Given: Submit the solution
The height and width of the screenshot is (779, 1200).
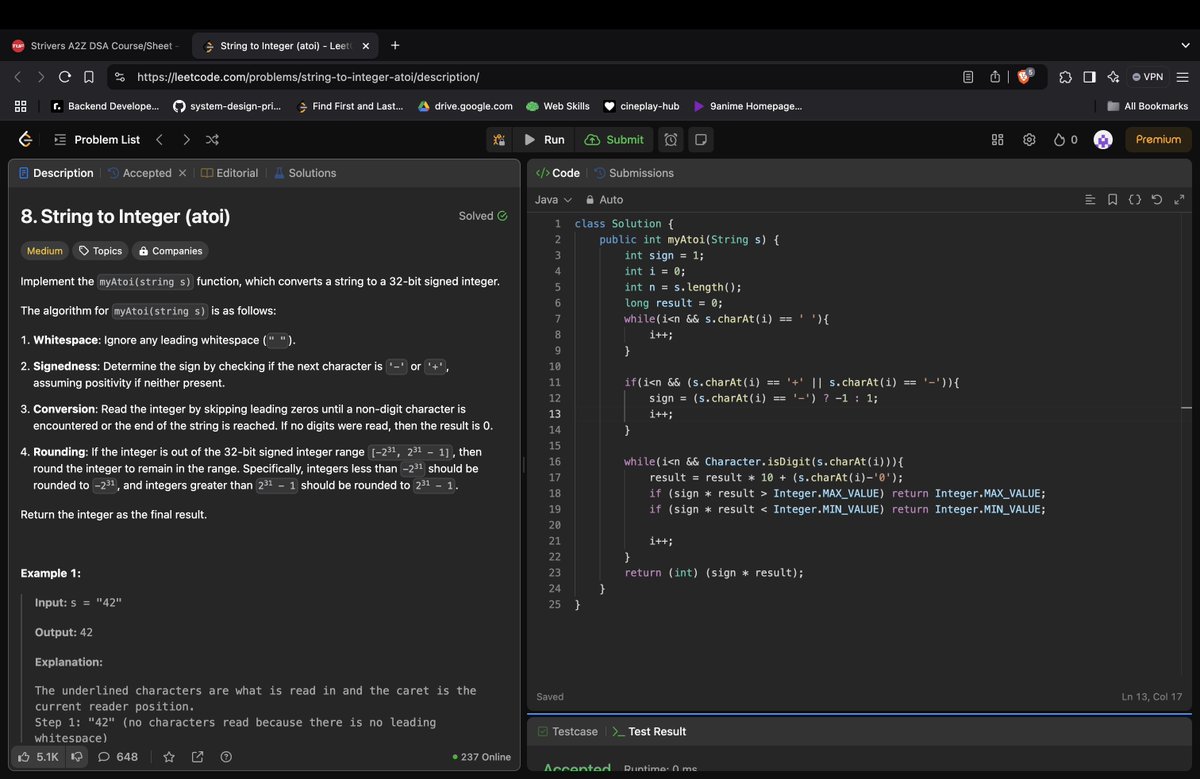Looking at the screenshot, I should [614, 139].
